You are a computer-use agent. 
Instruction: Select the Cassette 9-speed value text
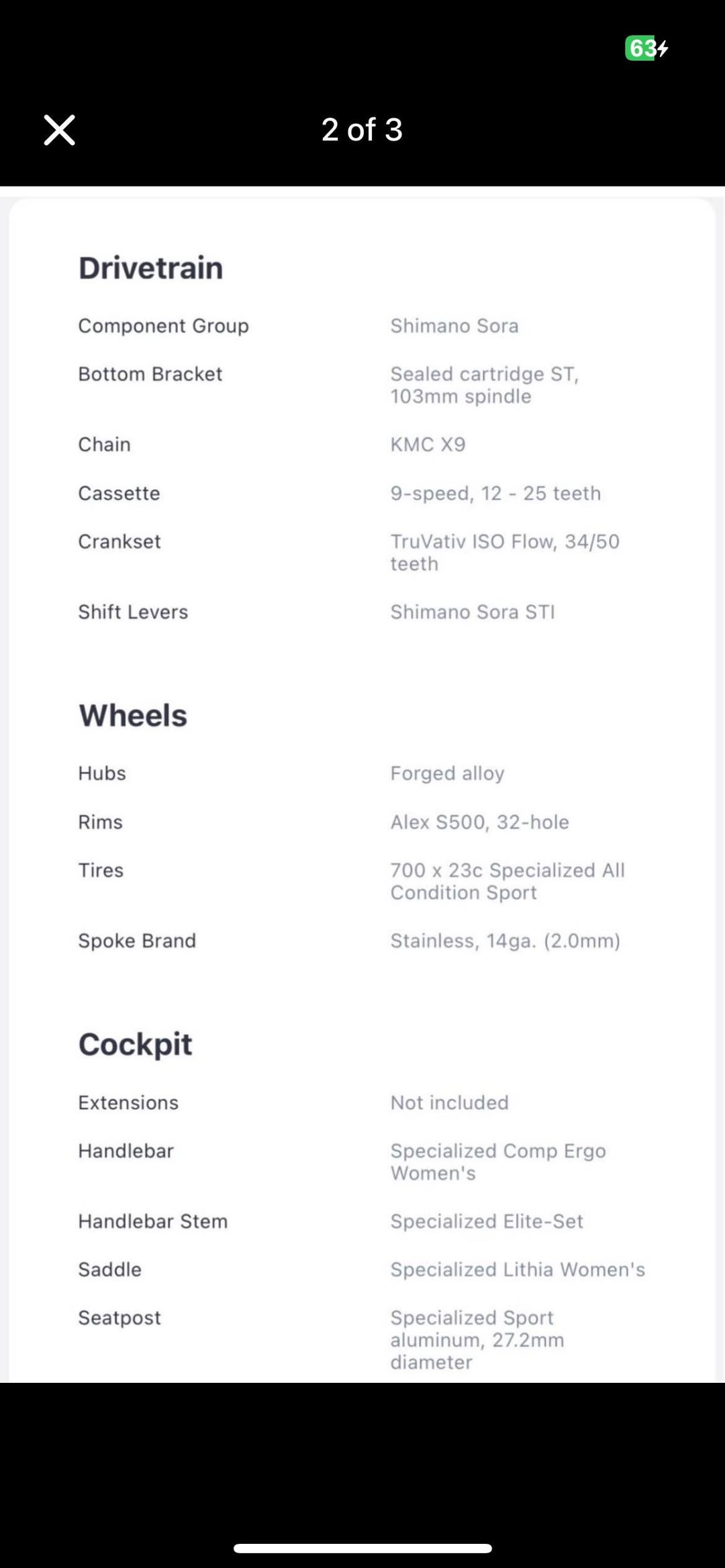click(x=495, y=493)
